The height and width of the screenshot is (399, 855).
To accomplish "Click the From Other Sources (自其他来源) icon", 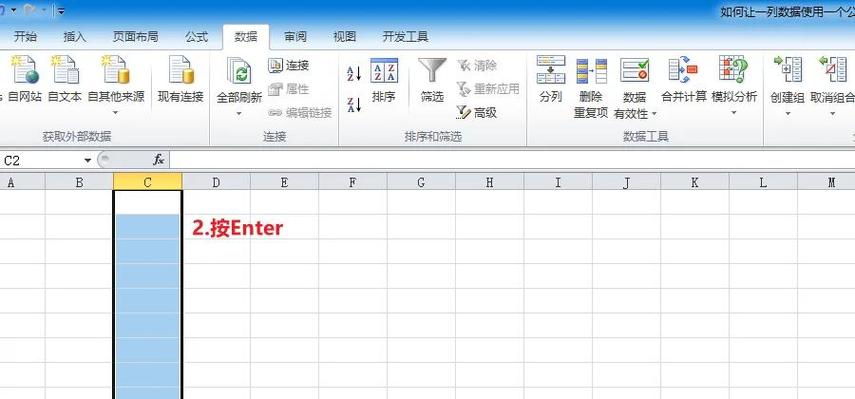I will point(115,70).
